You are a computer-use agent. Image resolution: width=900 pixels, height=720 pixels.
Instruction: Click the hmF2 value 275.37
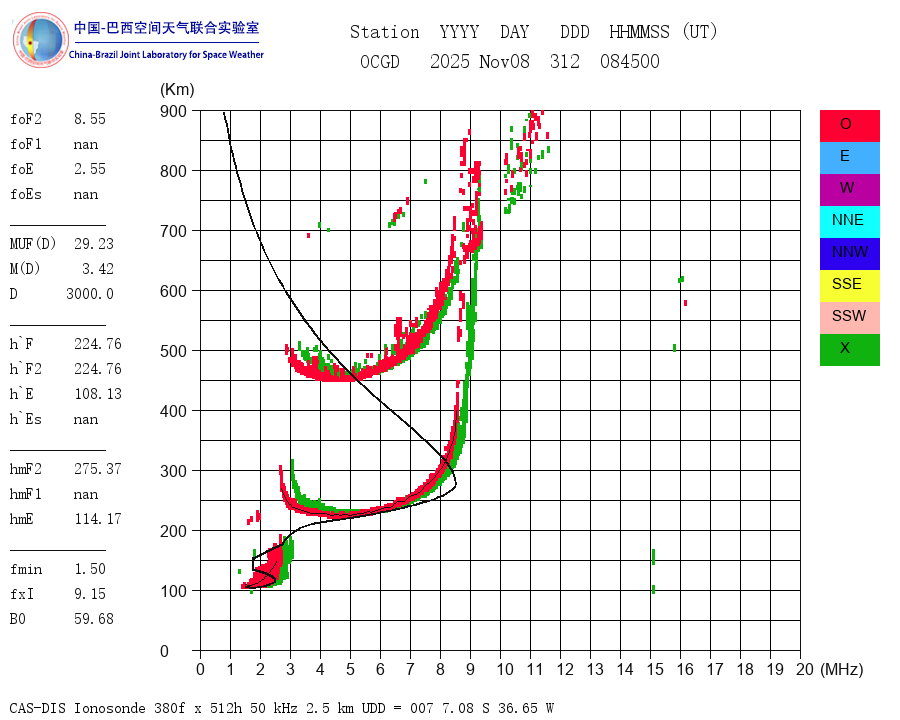point(98,469)
